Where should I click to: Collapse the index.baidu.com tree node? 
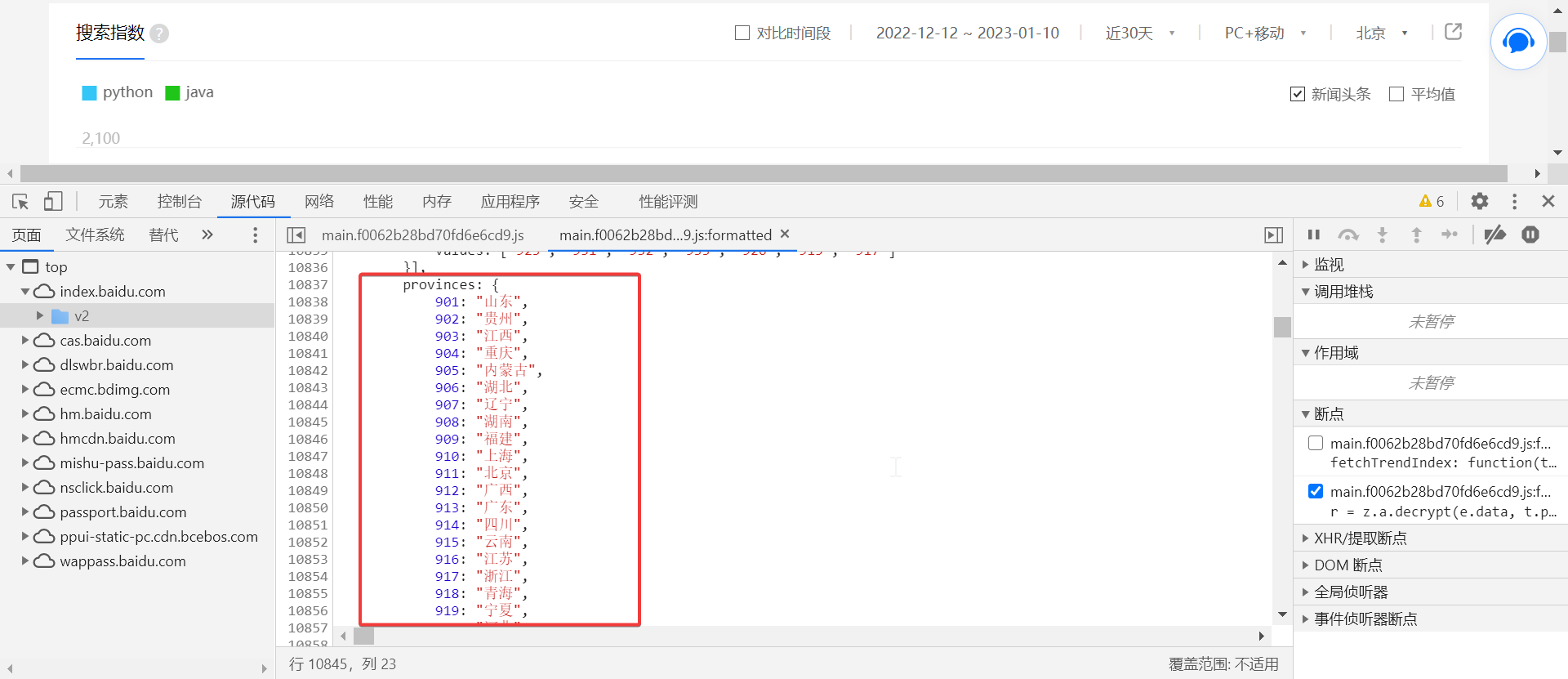[x=25, y=292]
